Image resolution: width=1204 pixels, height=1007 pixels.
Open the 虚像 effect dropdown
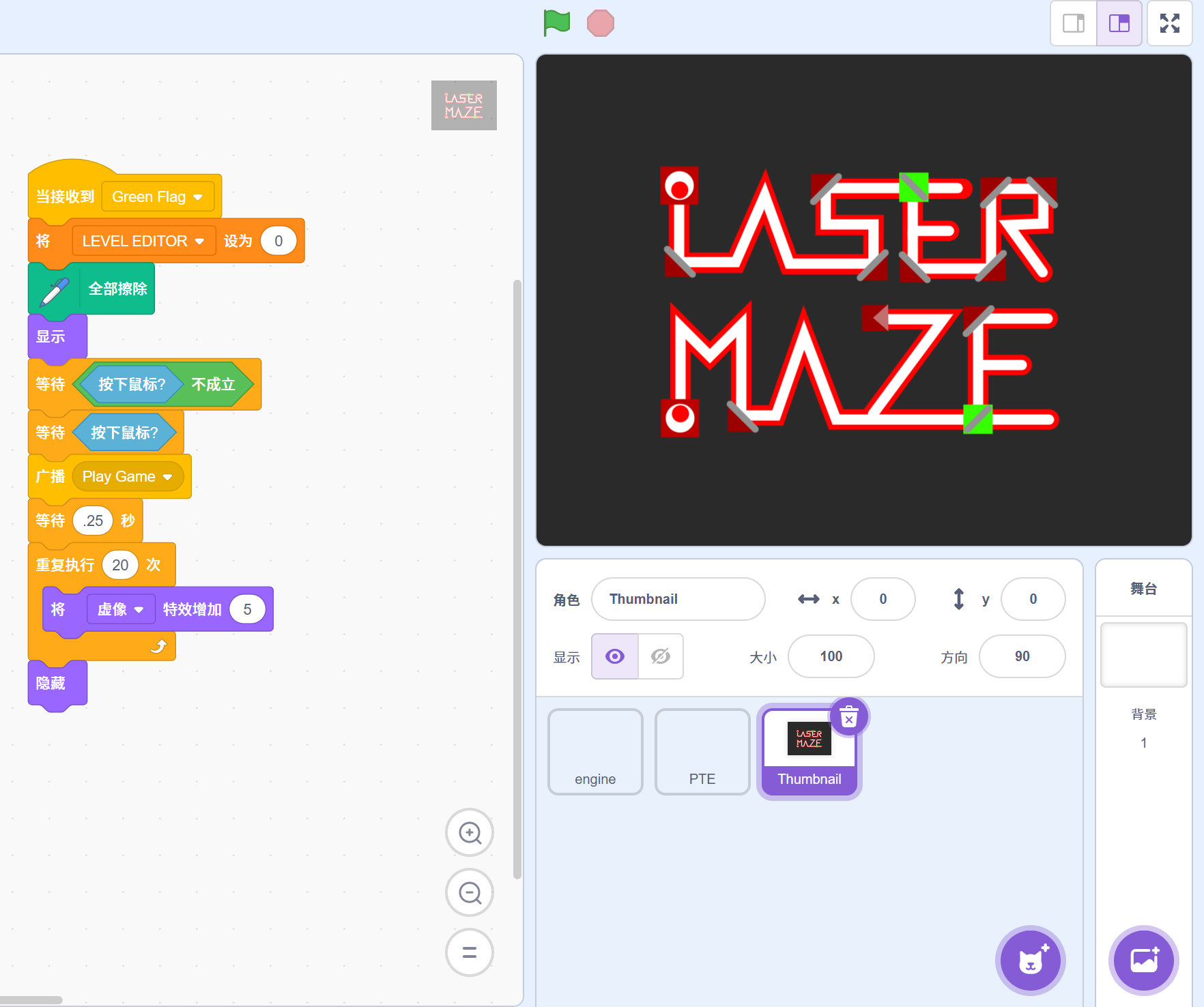[139, 610]
